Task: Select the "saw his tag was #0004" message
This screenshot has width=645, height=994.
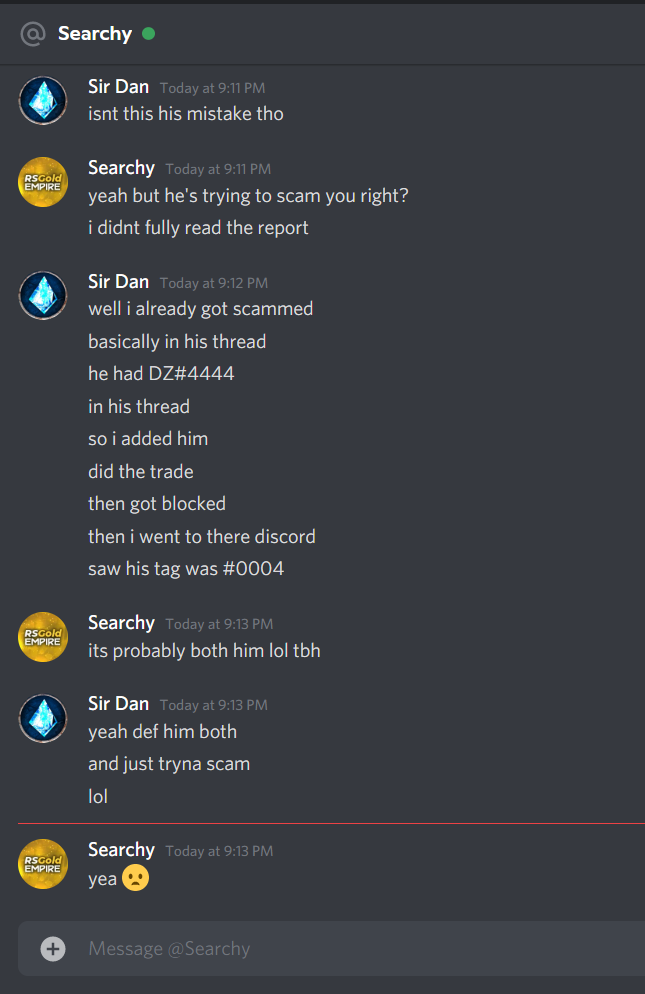Action: pos(186,569)
